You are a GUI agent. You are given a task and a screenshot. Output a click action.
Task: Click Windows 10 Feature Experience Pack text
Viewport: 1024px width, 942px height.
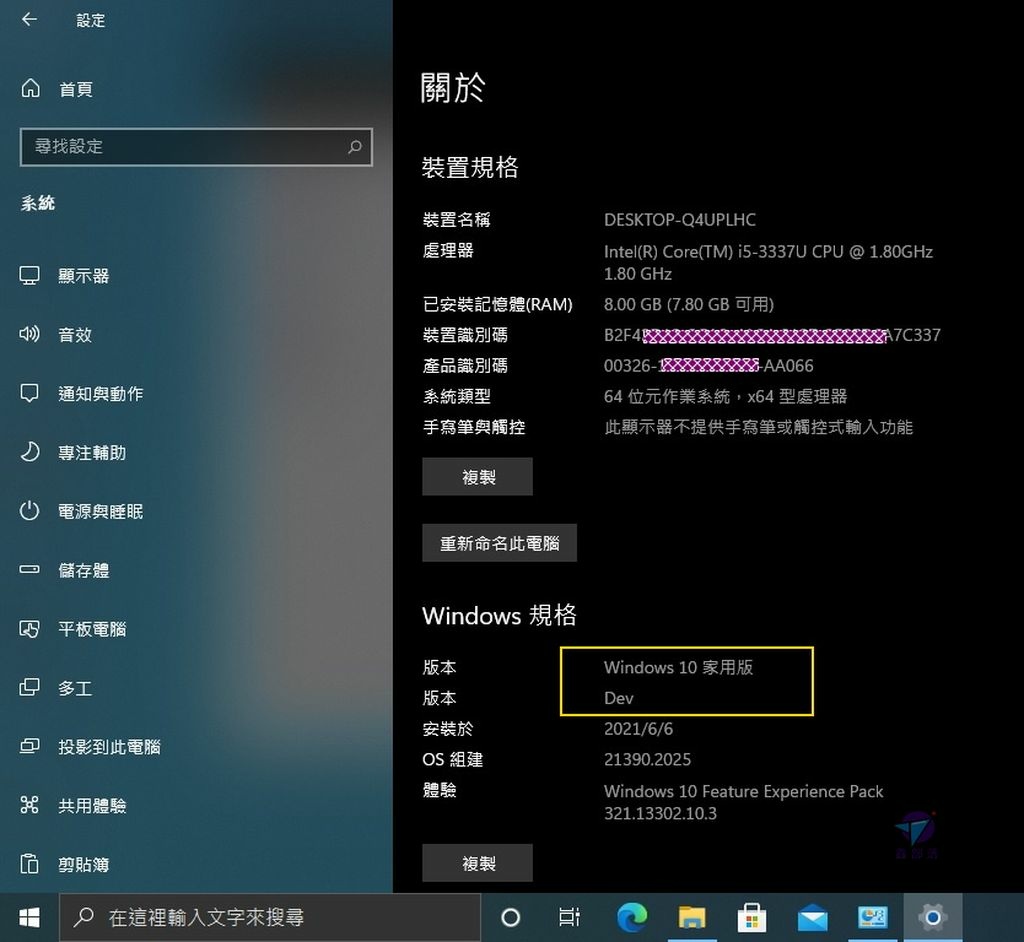(x=743, y=791)
